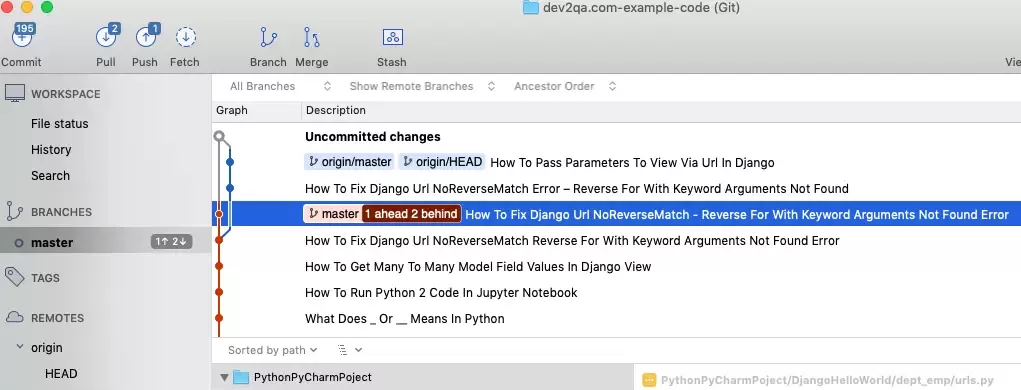1021x390 pixels.
Task: Click the Commit toolbar icon
Action: (21, 37)
